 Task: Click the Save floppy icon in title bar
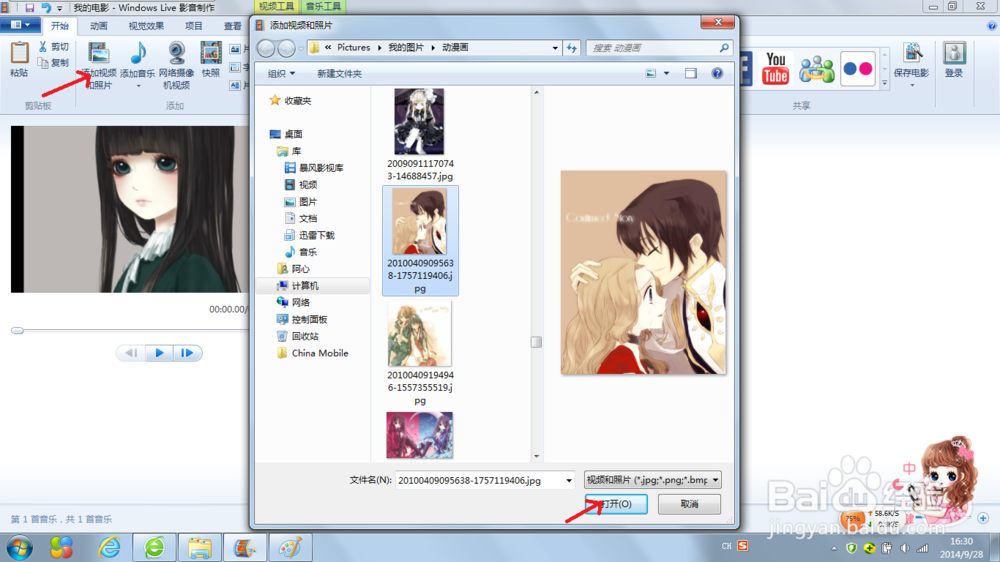29,8
